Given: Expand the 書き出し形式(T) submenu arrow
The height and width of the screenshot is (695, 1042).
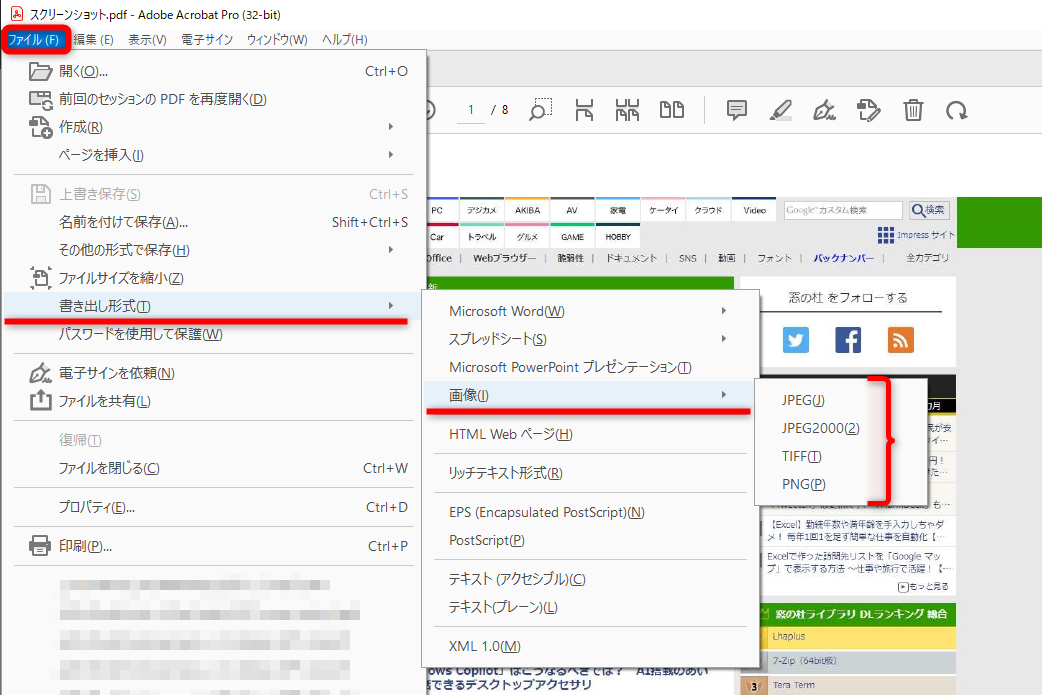Looking at the screenshot, I should 391,306.
